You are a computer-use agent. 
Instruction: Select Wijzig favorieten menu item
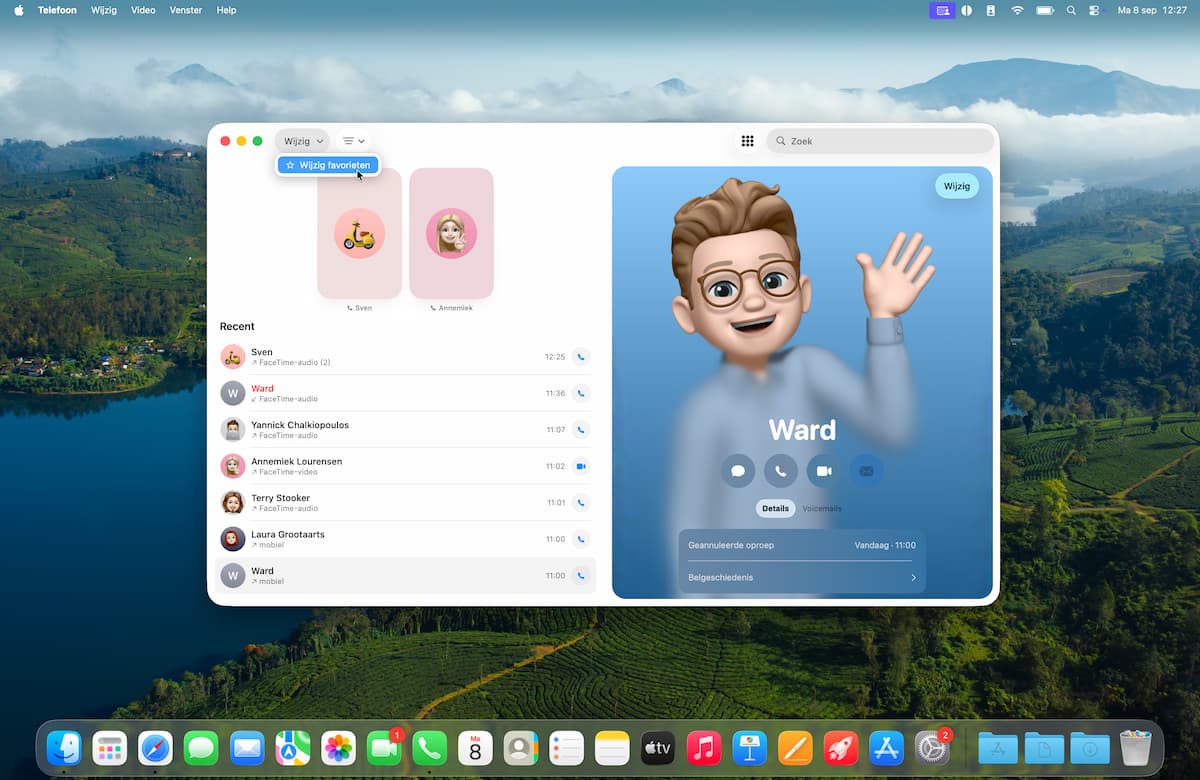click(328, 165)
